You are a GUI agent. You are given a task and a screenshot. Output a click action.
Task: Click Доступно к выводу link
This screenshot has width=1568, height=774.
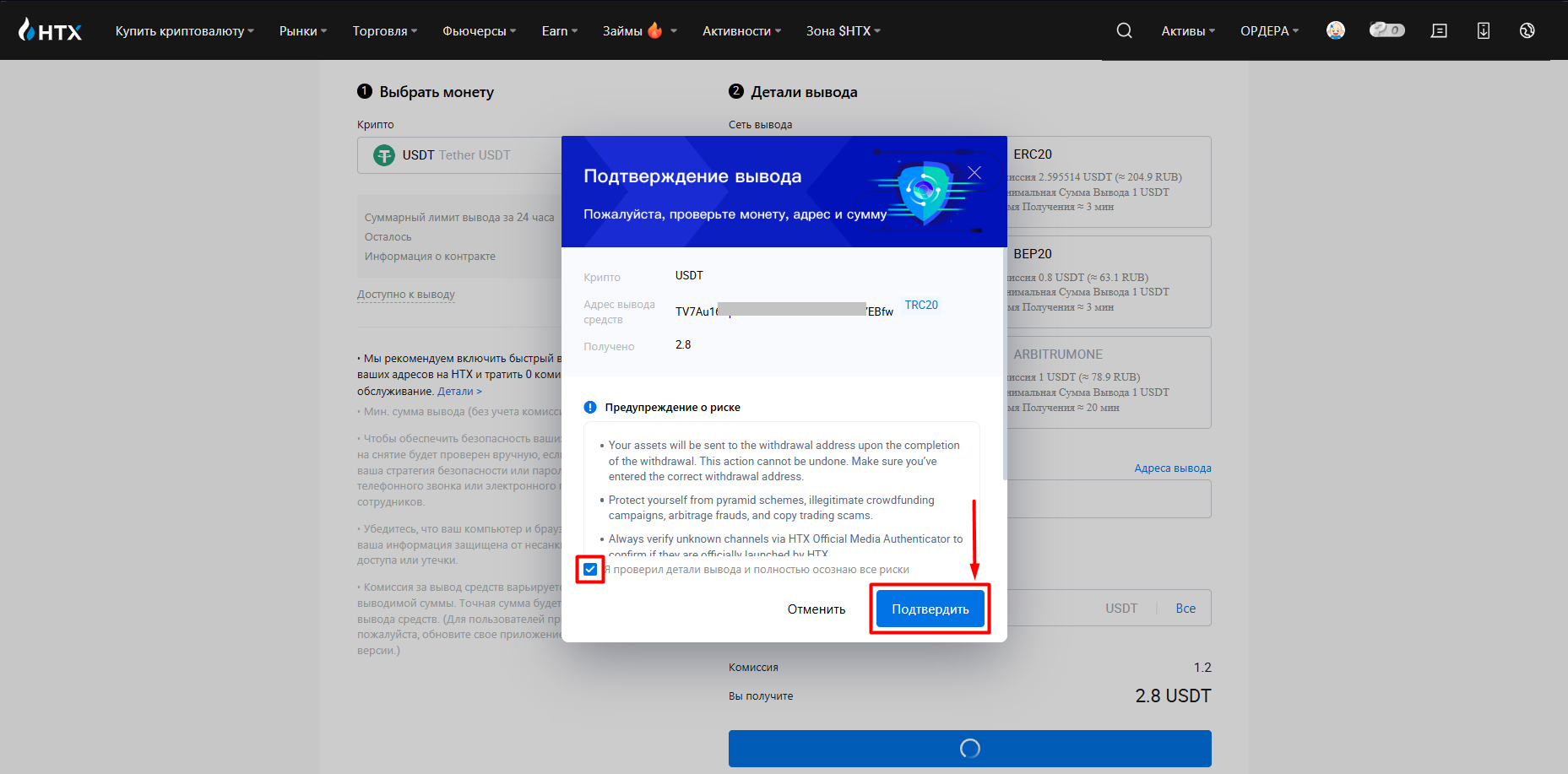(406, 294)
